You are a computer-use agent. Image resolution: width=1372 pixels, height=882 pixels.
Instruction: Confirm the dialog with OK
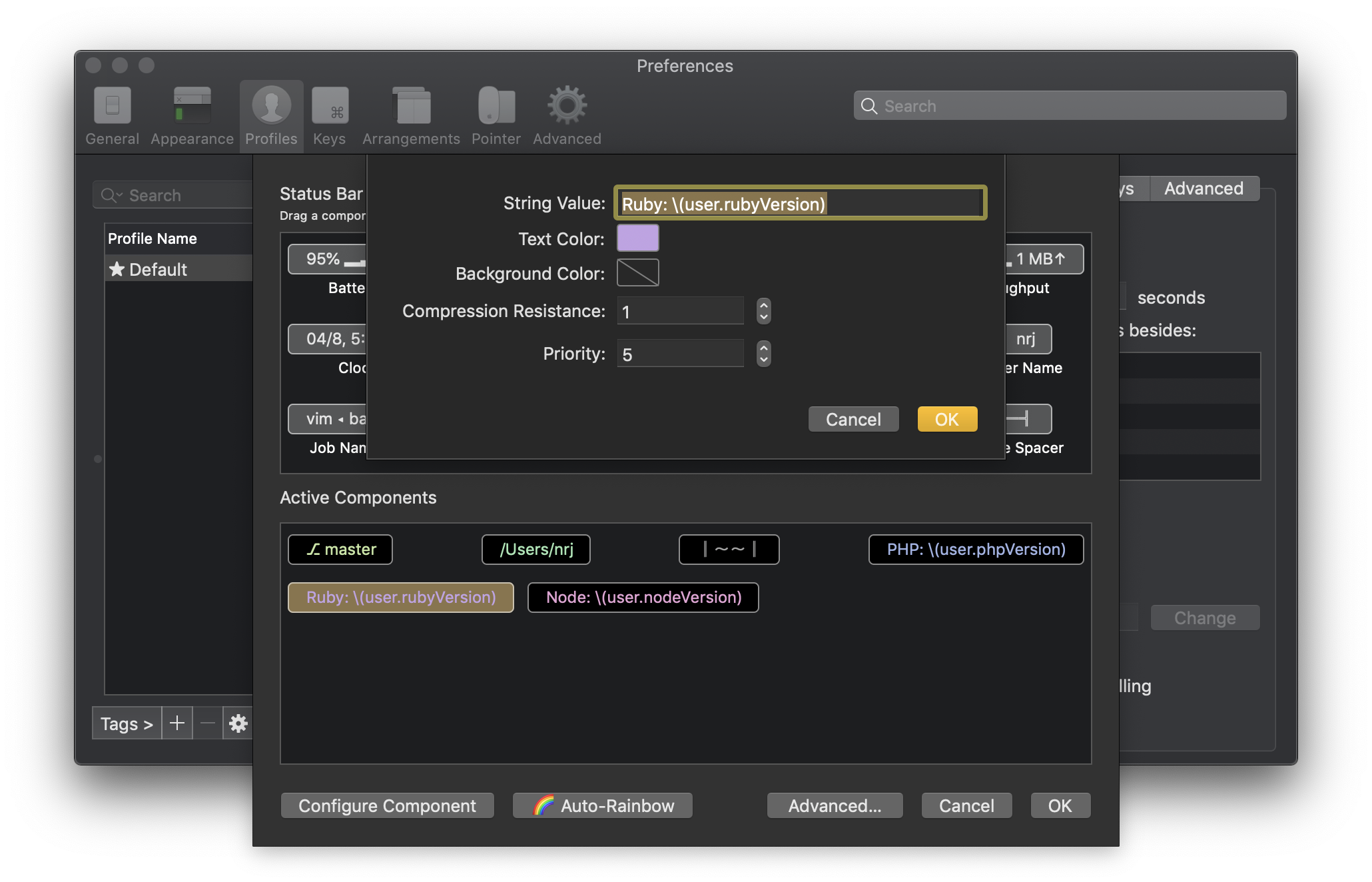click(x=946, y=419)
